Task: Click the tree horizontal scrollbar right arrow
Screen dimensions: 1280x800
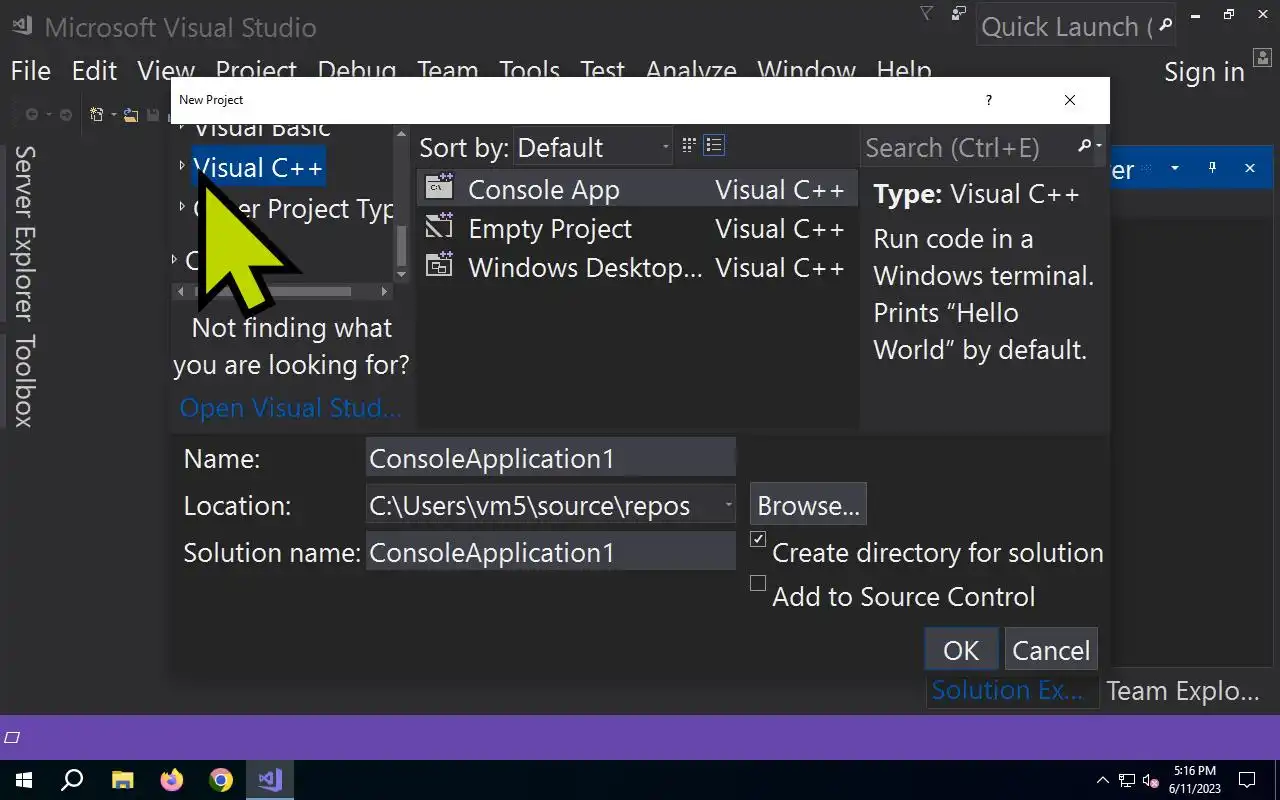Action: click(x=384, y=291)
